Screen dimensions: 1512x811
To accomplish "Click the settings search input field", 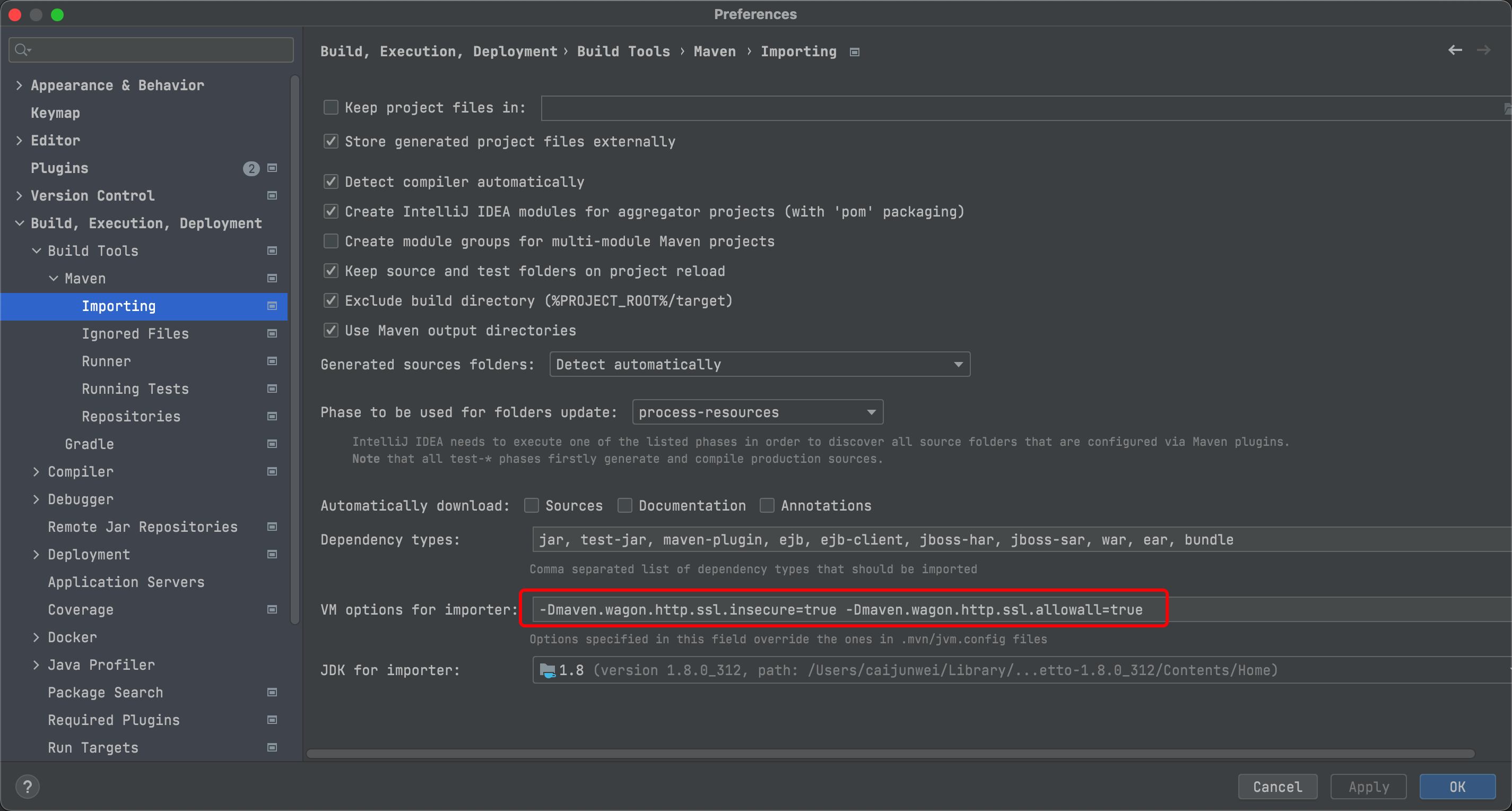I will tap(151, 50).
